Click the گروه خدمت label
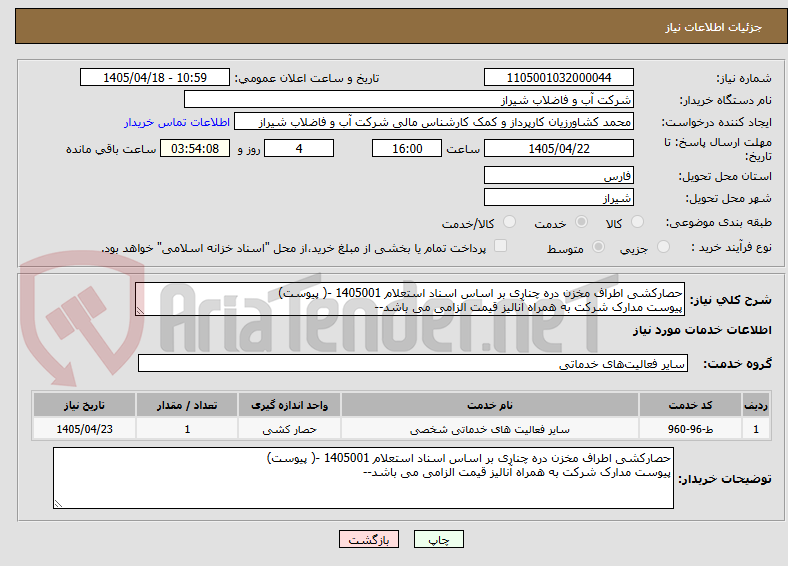788x566 pixels. click(737, 363)
